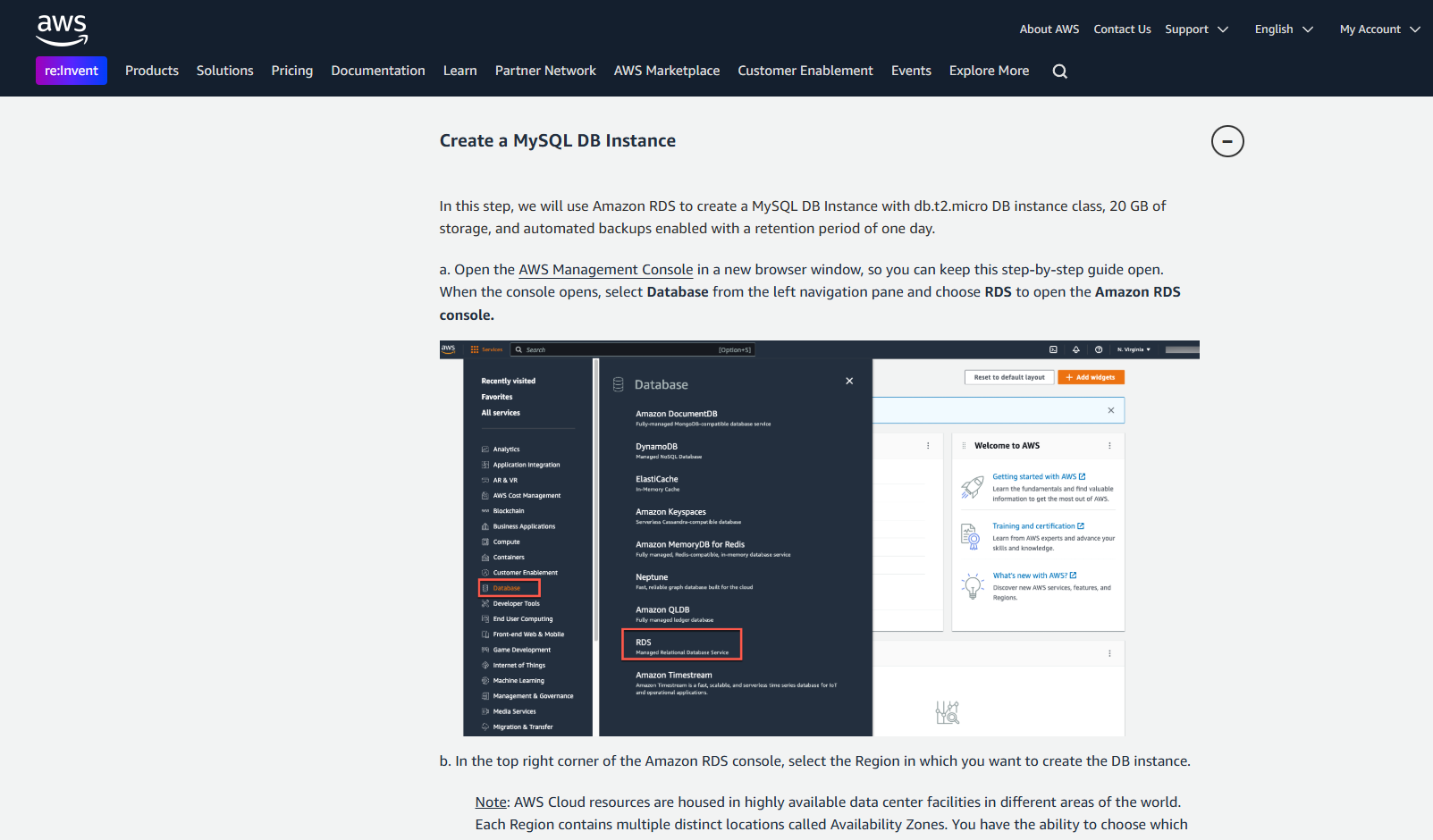This screenshot has height=840, width=1433.
Task: Follow the Contact Us link
Action: click(1122, 29)
